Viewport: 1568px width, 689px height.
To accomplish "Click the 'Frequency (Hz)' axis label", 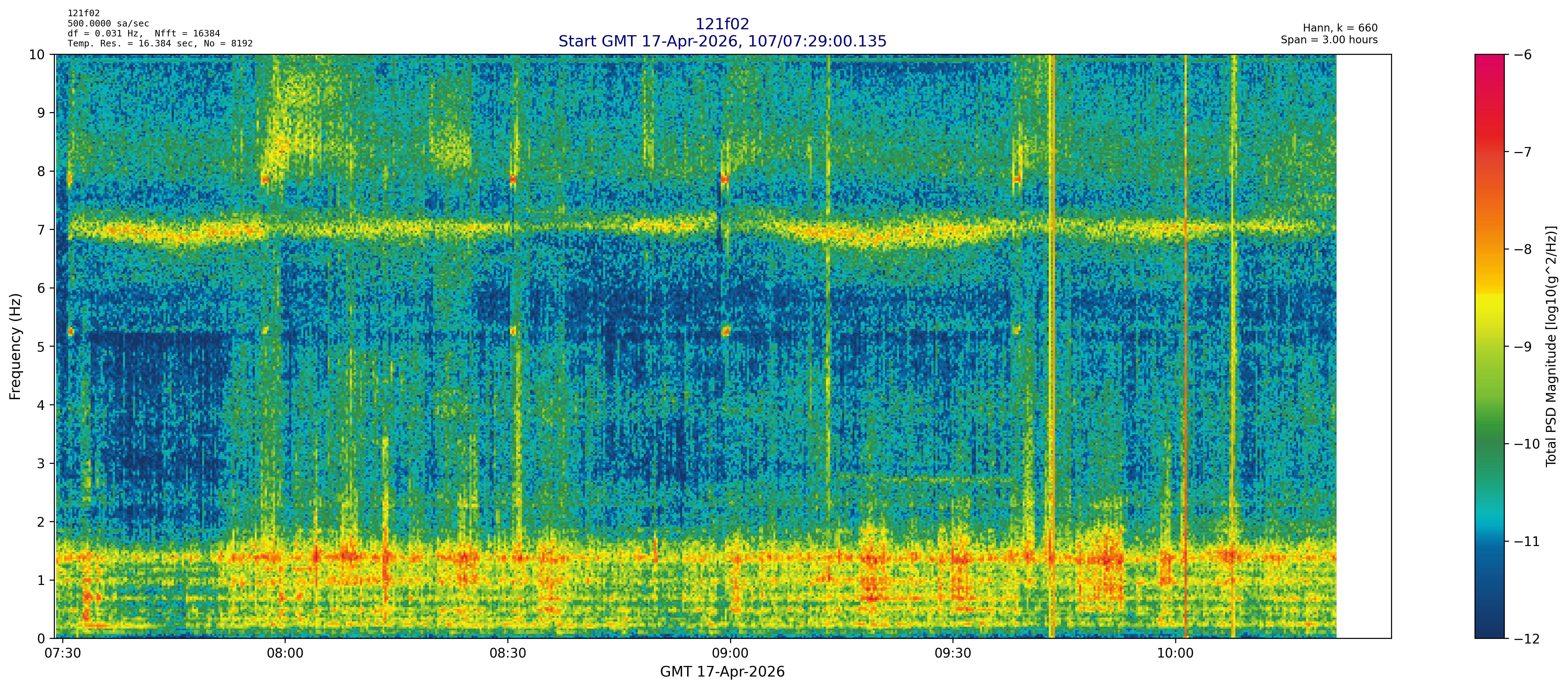I will 15,346.
